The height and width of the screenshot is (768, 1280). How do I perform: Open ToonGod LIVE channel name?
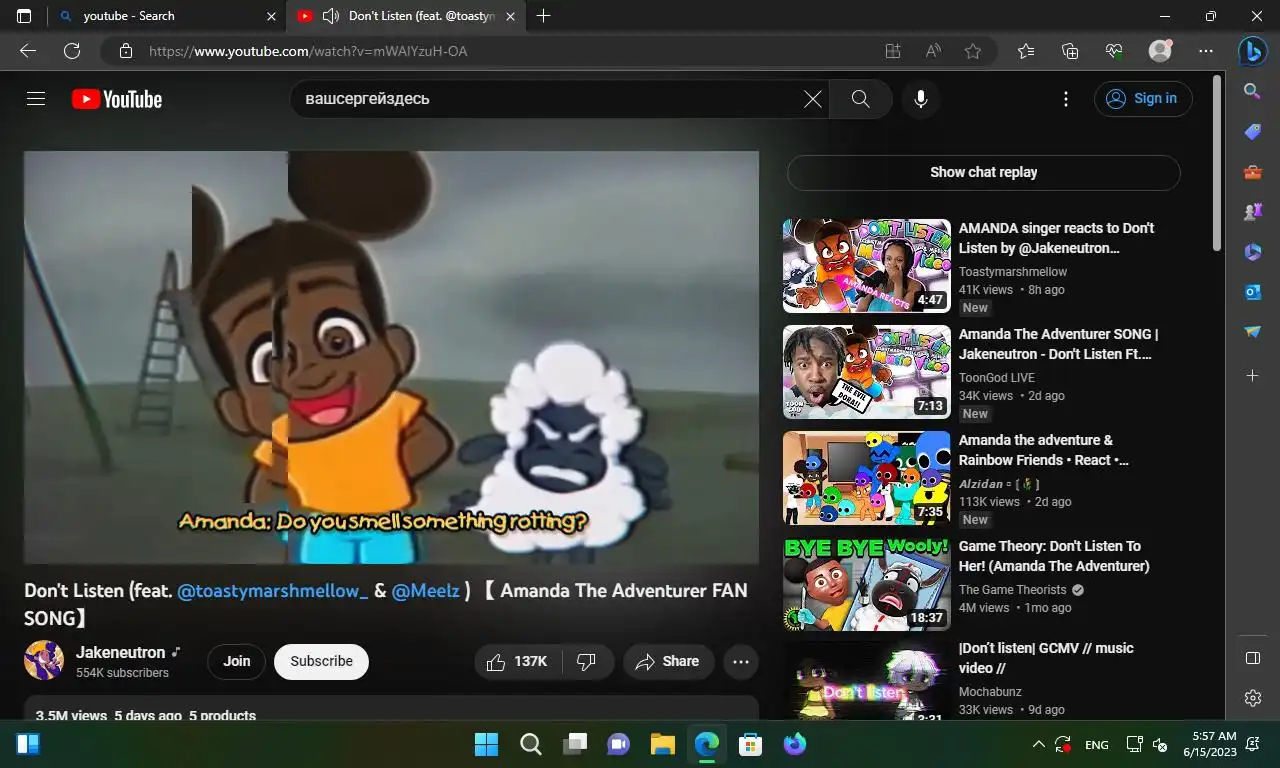click(x=997, y=378)
